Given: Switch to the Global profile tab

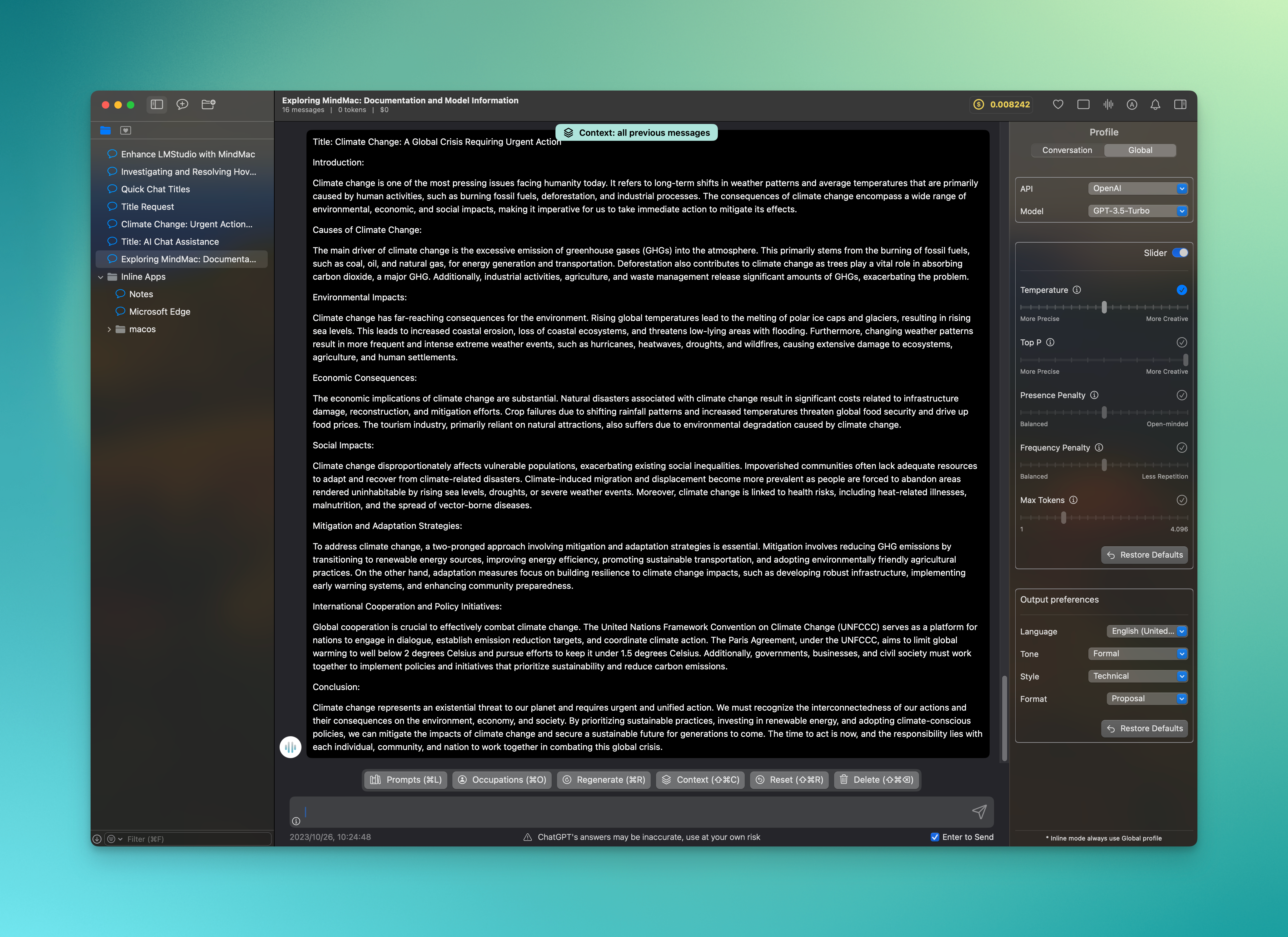Looking at the screenshot, I should pyautogui.click(x=1140, y=150).
